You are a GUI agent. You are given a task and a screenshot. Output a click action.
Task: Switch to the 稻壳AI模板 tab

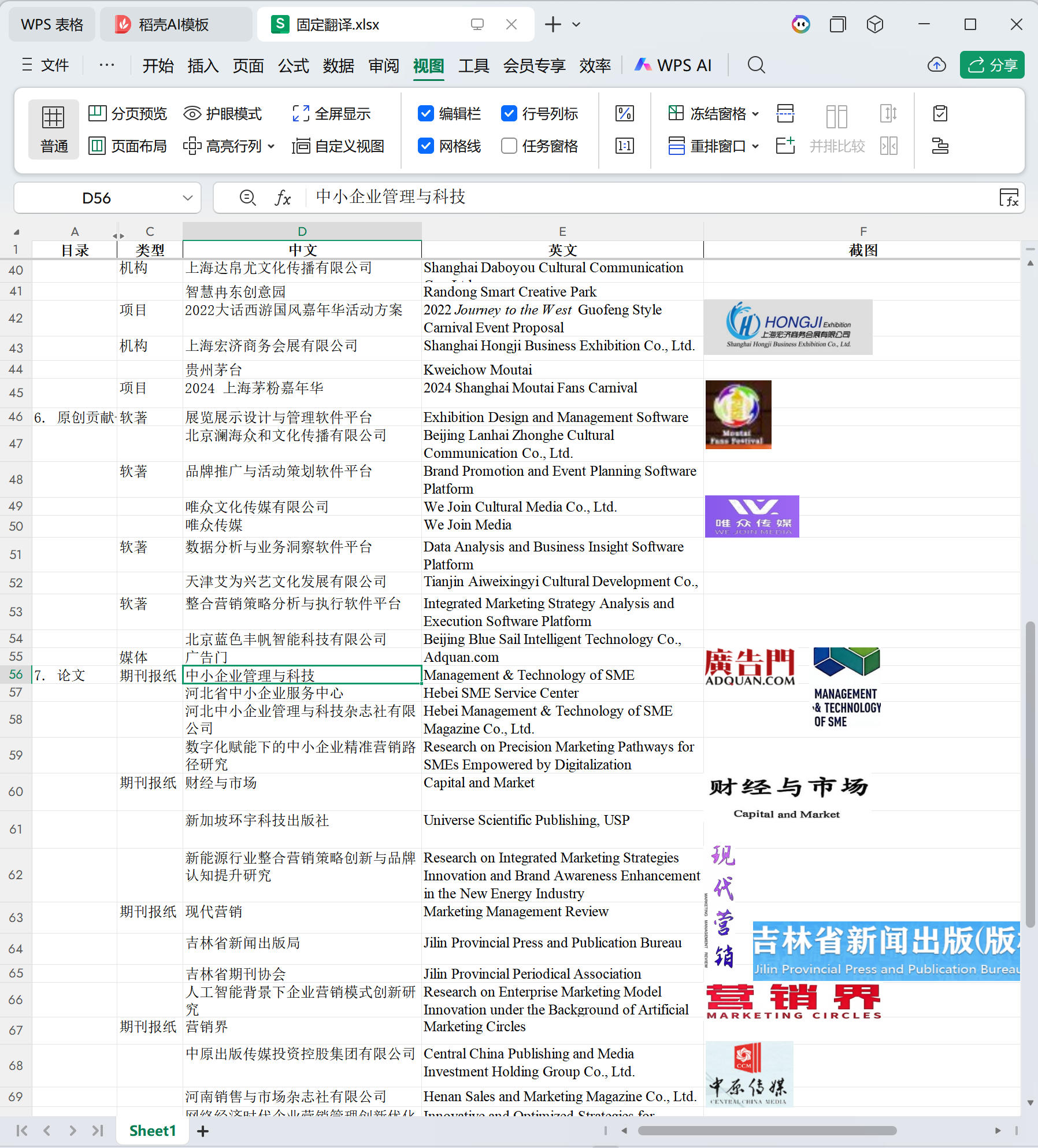point(176,24)
